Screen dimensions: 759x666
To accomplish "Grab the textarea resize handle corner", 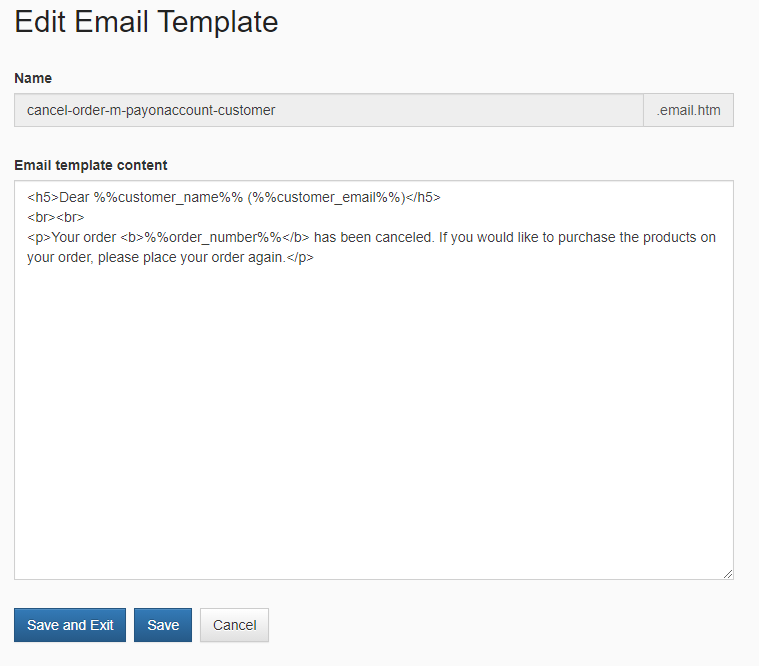I will pos(728,574).
